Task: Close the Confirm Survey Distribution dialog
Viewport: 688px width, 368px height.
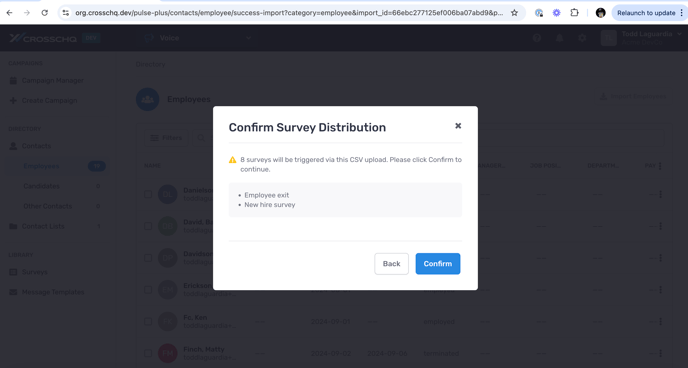Action: 458,126
